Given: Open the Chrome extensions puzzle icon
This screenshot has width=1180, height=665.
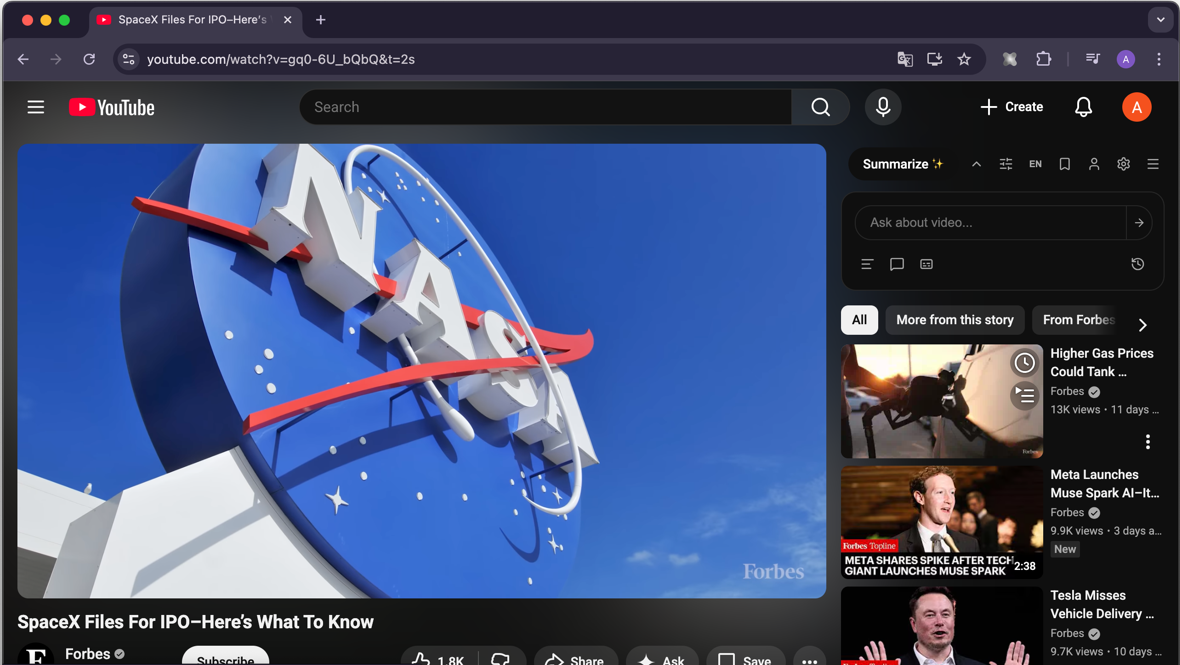Looking at the screenshot, I should (x=1043, y=59).
